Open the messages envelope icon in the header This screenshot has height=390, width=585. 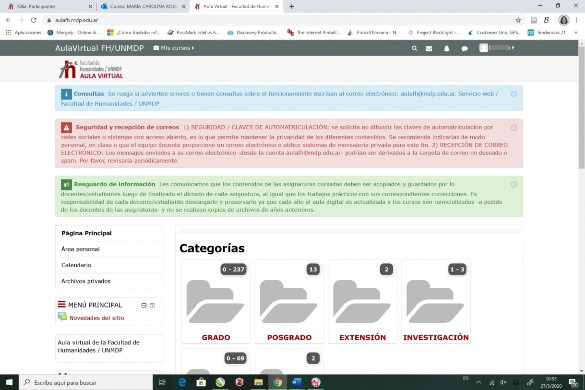(x=429, y=49)
